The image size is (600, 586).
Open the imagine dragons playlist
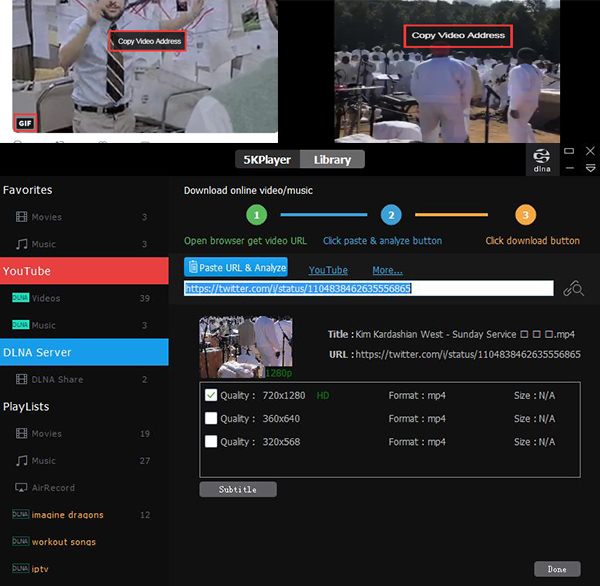coord(84,514)
